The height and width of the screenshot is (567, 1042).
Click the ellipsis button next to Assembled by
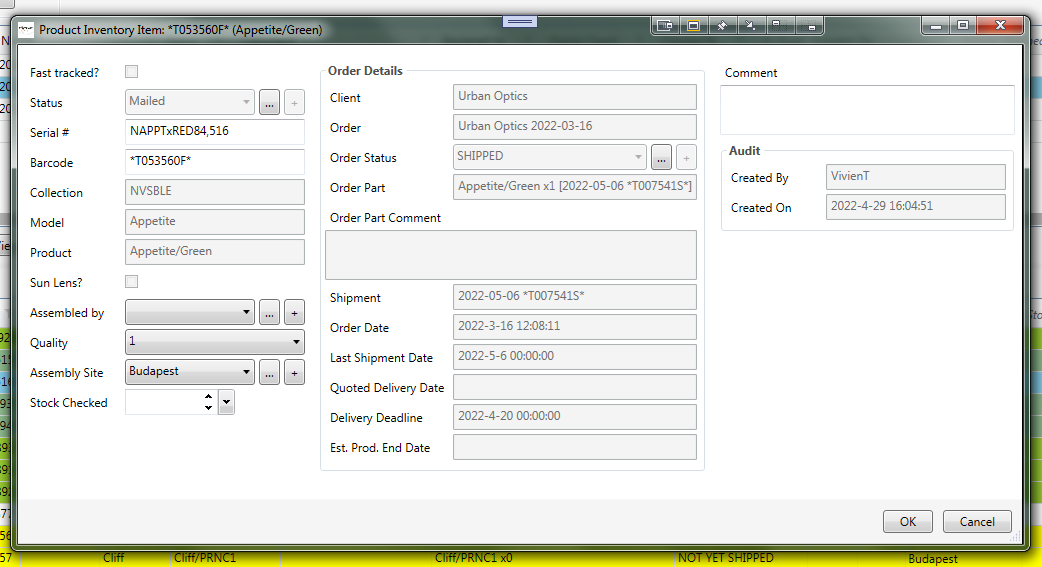tap(269, 313)
